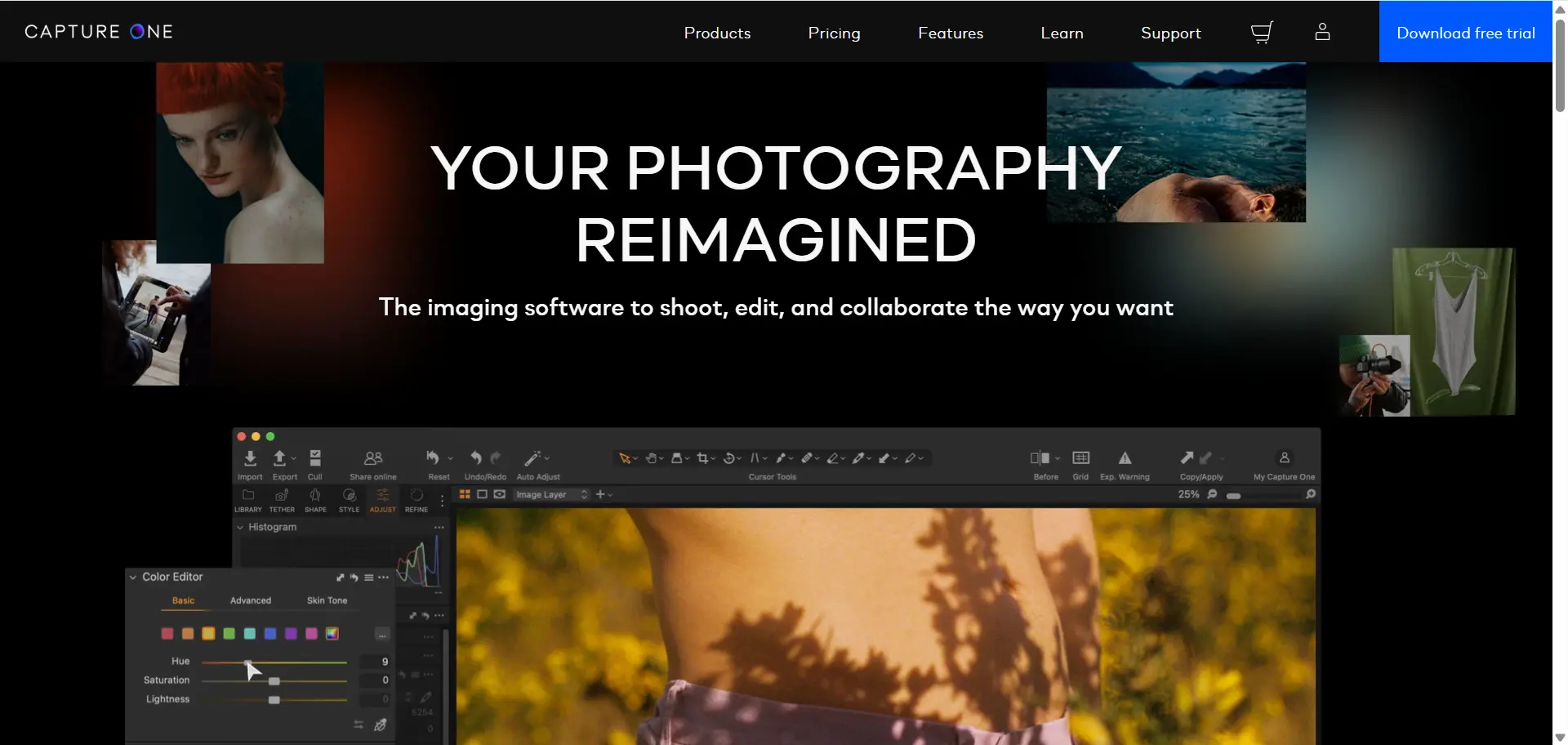Click the Saturation slider handle

point(274,681)
